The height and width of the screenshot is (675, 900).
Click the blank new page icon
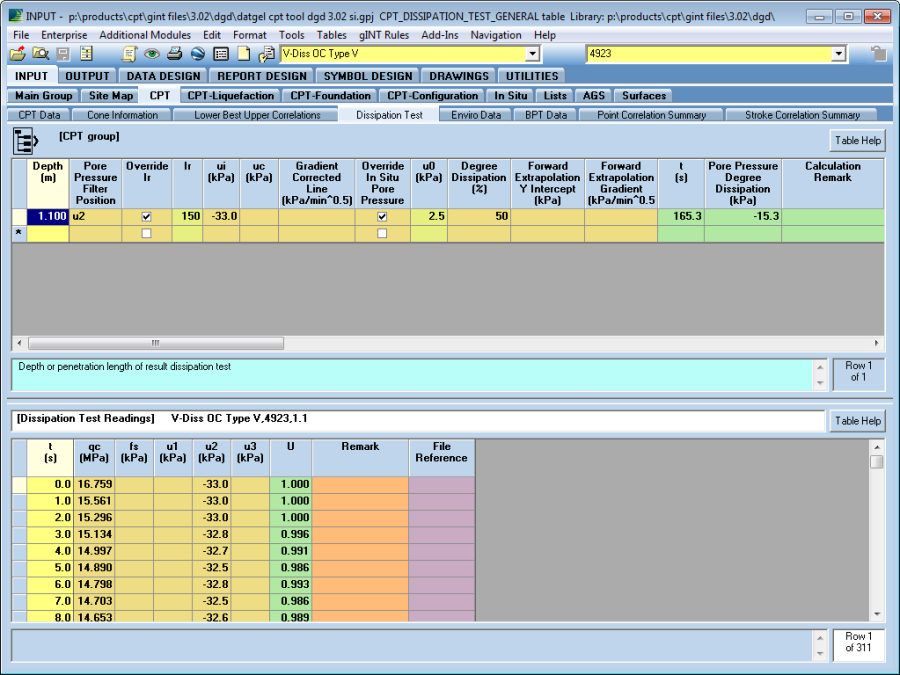[243, 54]
